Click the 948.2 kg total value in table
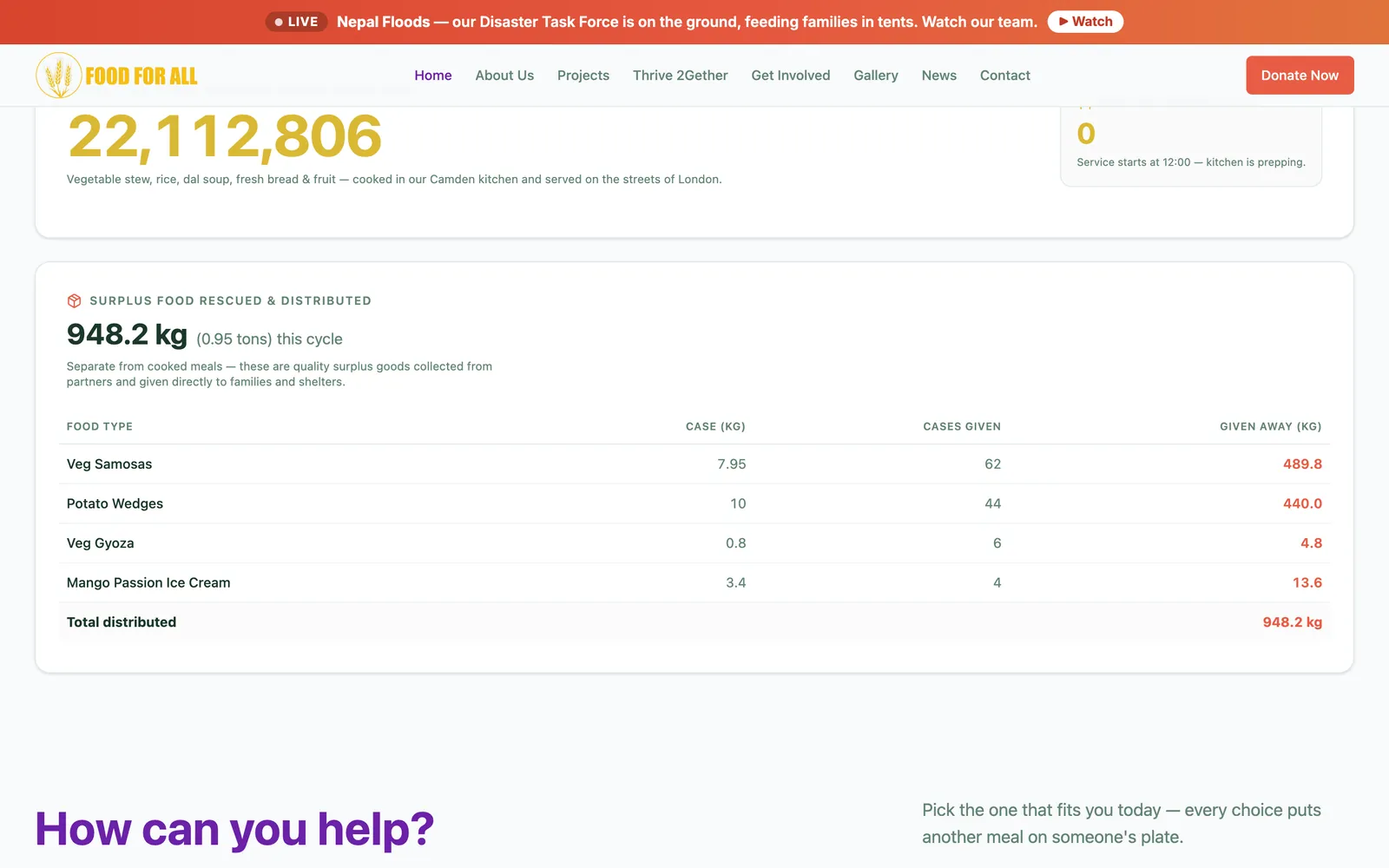Image resolution: width=1389 pixels, height=868 pixels. (x=1292, y=622)
